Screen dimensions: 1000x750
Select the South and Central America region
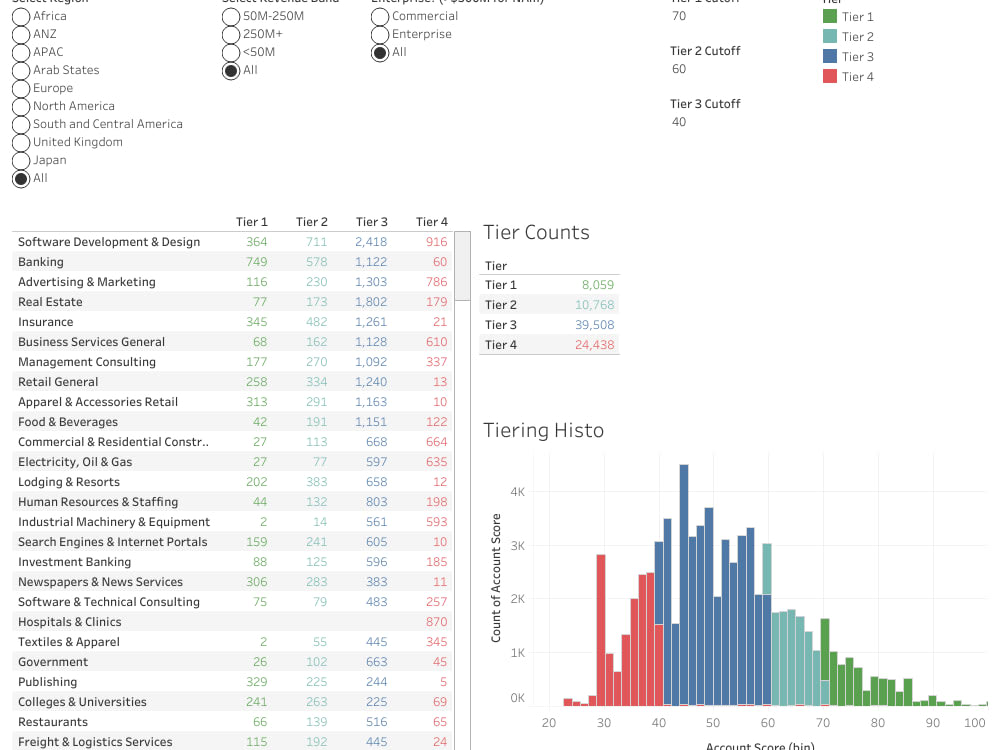(x=21, y=124)
